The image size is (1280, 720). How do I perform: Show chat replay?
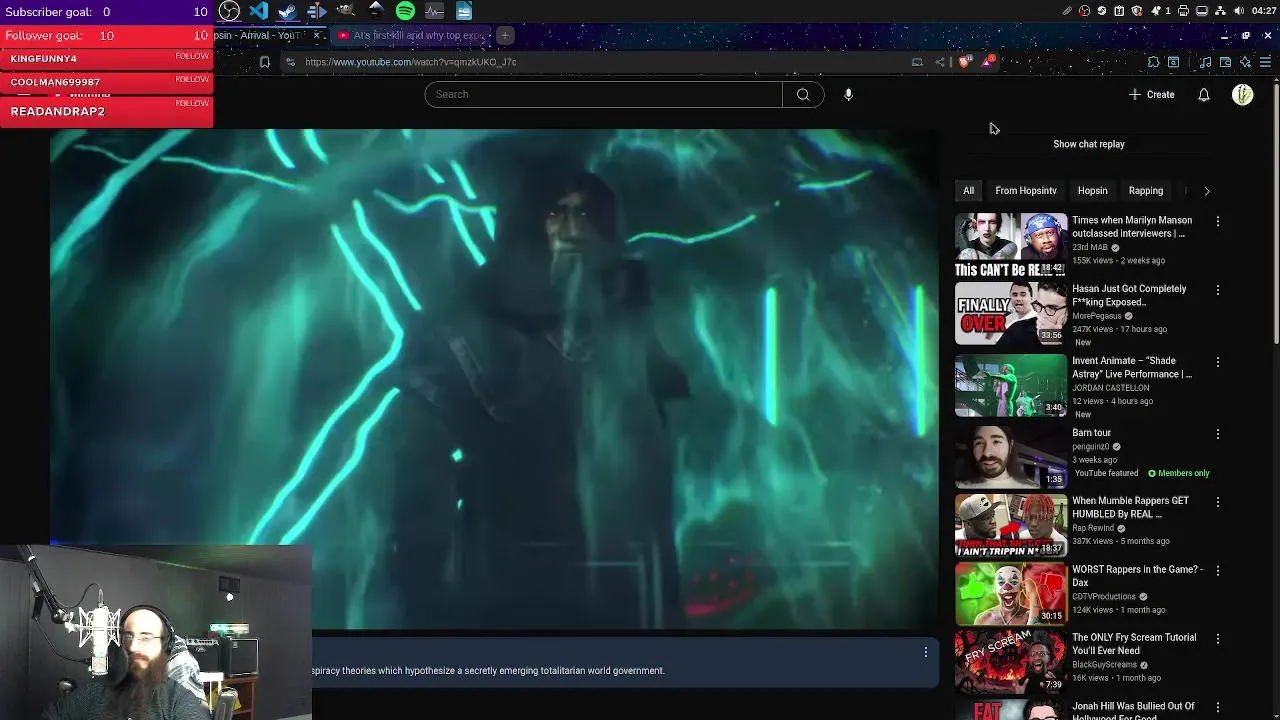(1088, 144)
